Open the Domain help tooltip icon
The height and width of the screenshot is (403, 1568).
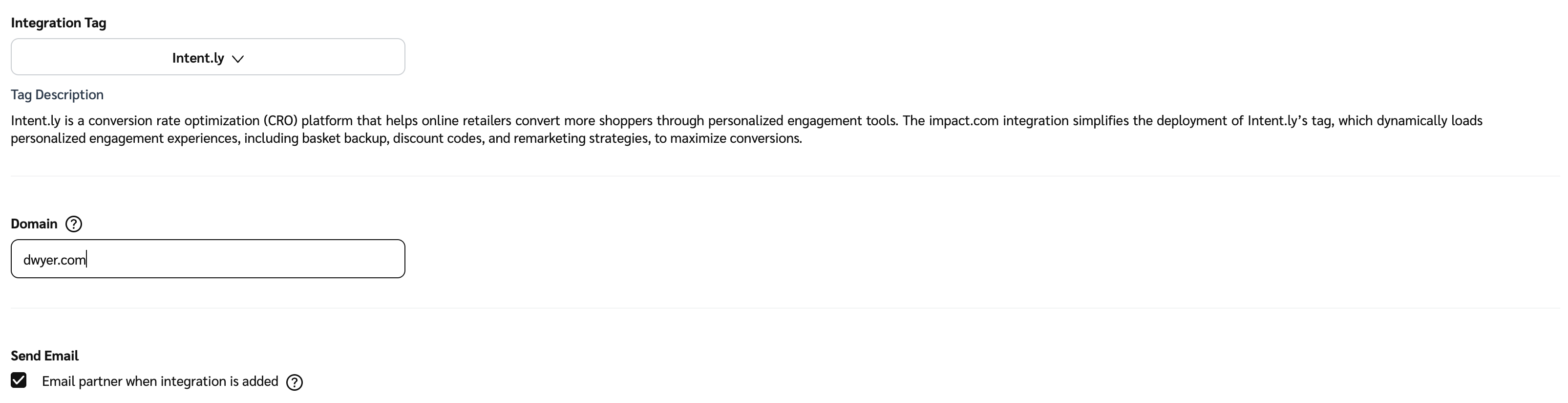click(x=74, y=224)
